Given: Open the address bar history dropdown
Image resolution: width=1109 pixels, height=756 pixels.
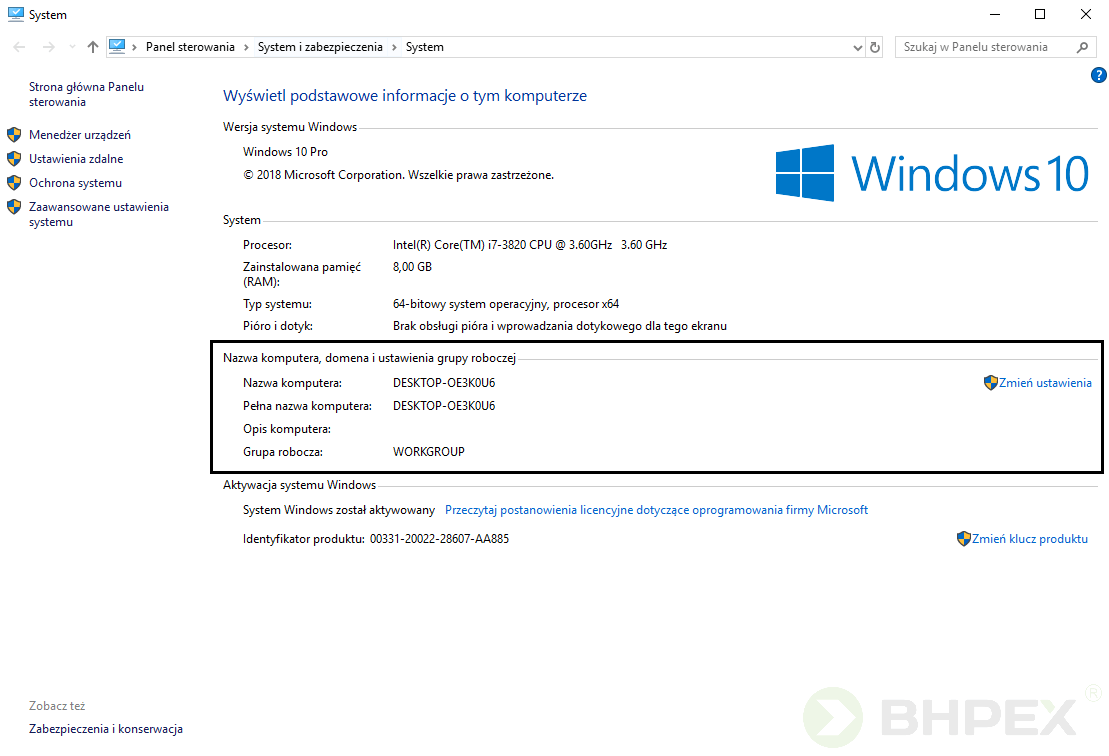Looking at the screenshot, I should point(857,47).
